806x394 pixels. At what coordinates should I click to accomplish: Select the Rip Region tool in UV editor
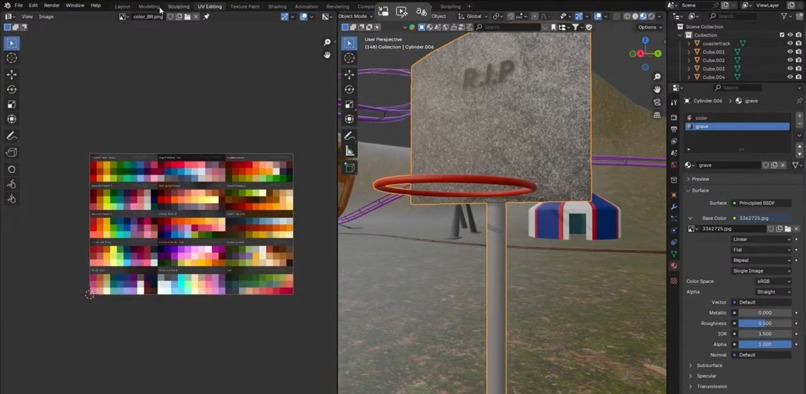11,152
